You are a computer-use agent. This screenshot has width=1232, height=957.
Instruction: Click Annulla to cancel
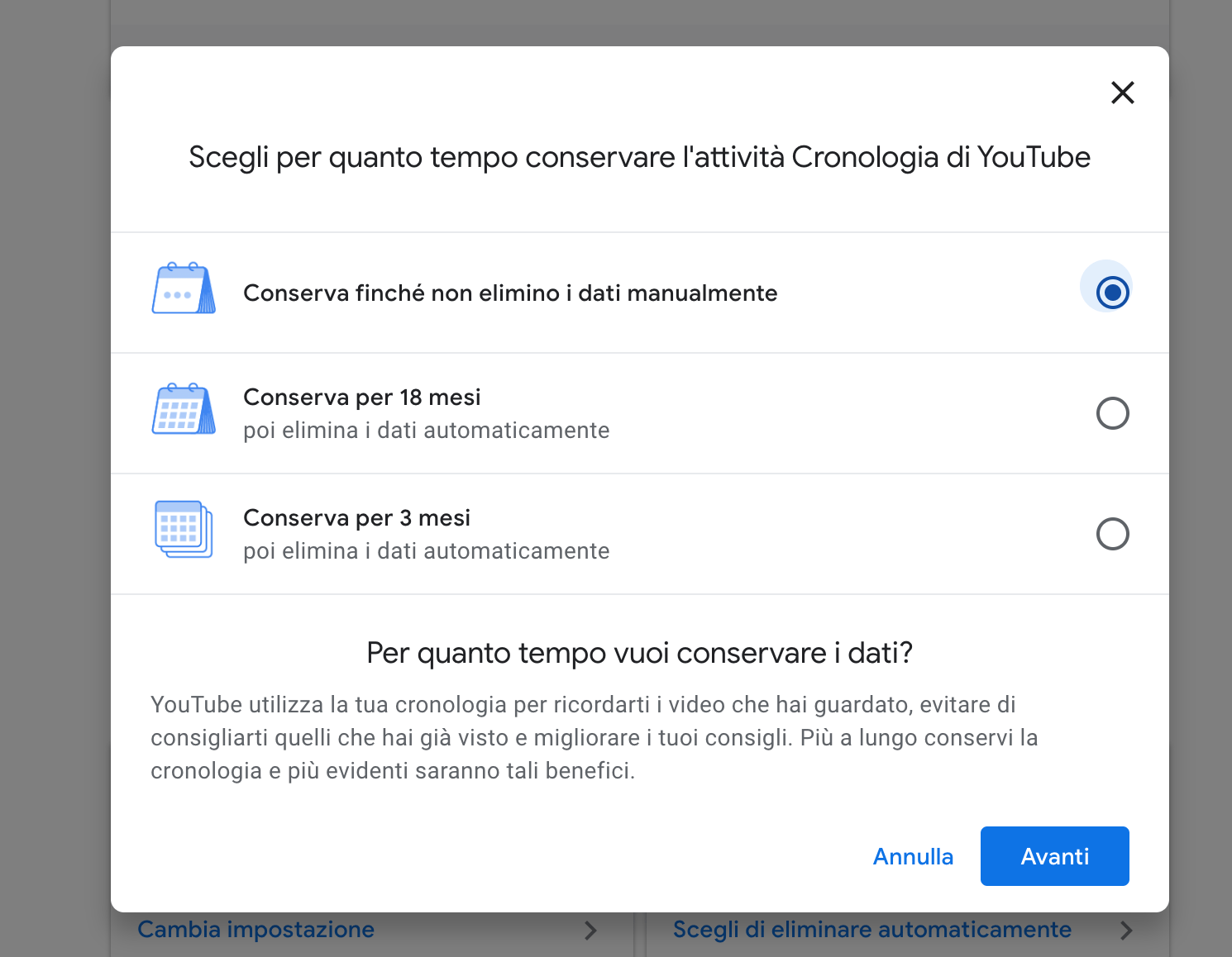(x=913, y=856)
